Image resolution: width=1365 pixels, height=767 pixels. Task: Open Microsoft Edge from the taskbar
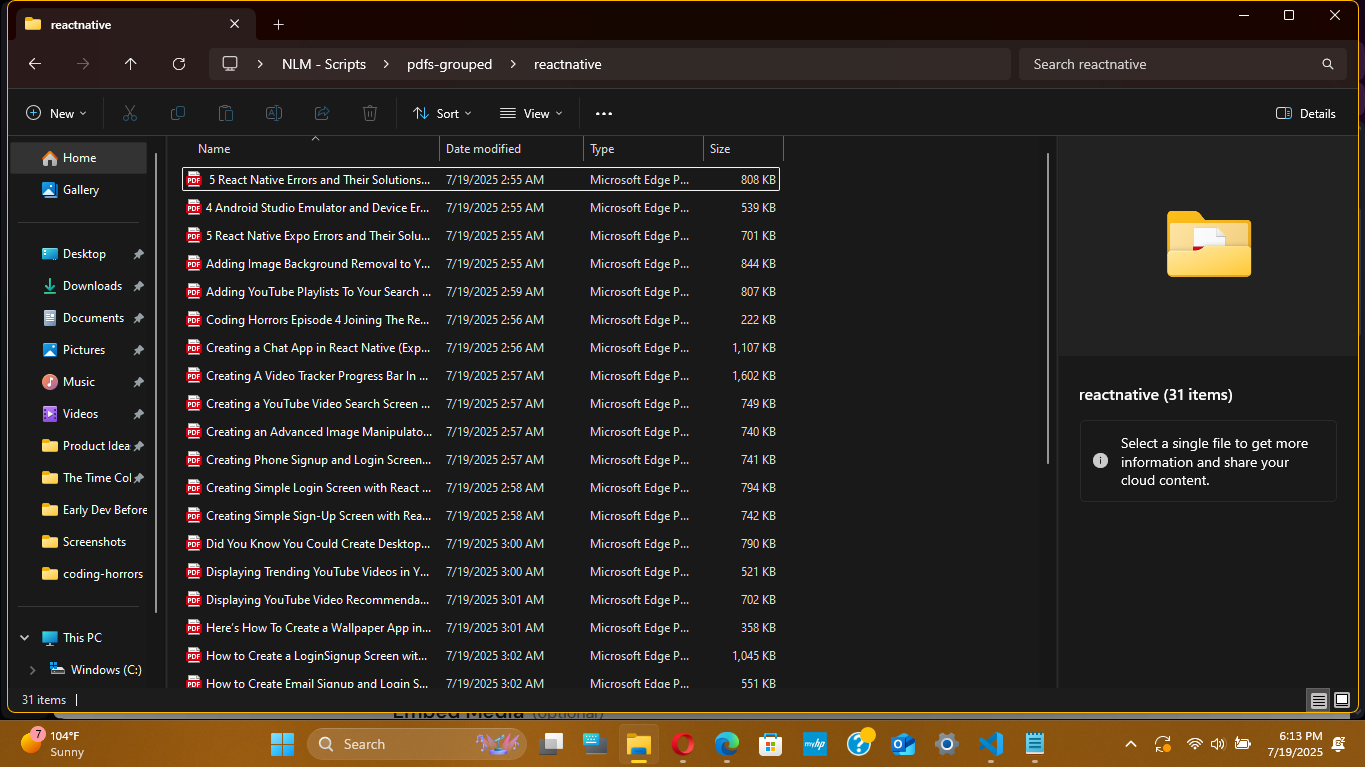click(x=727, y=744)
